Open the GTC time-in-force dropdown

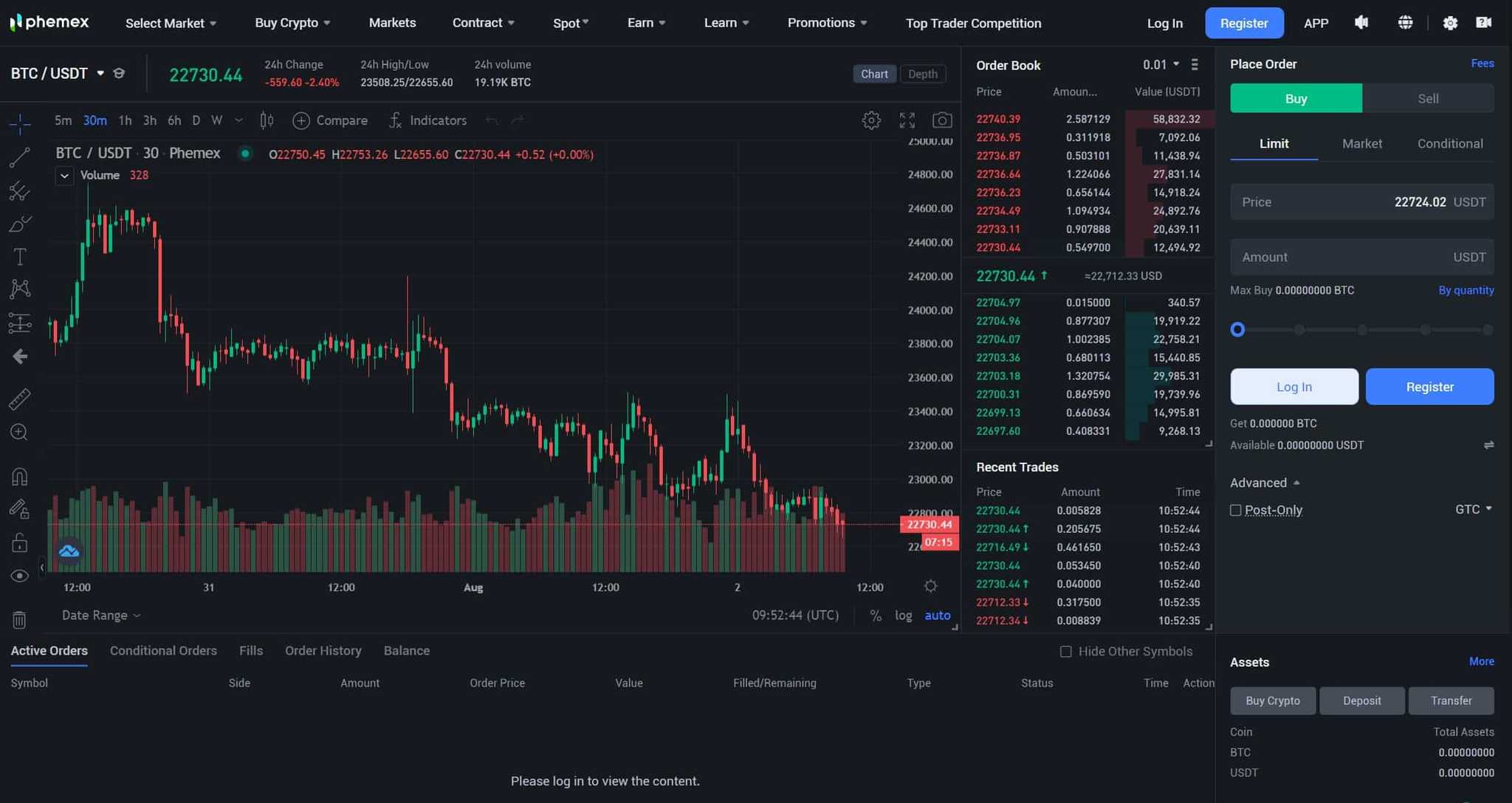[1473, 509]
